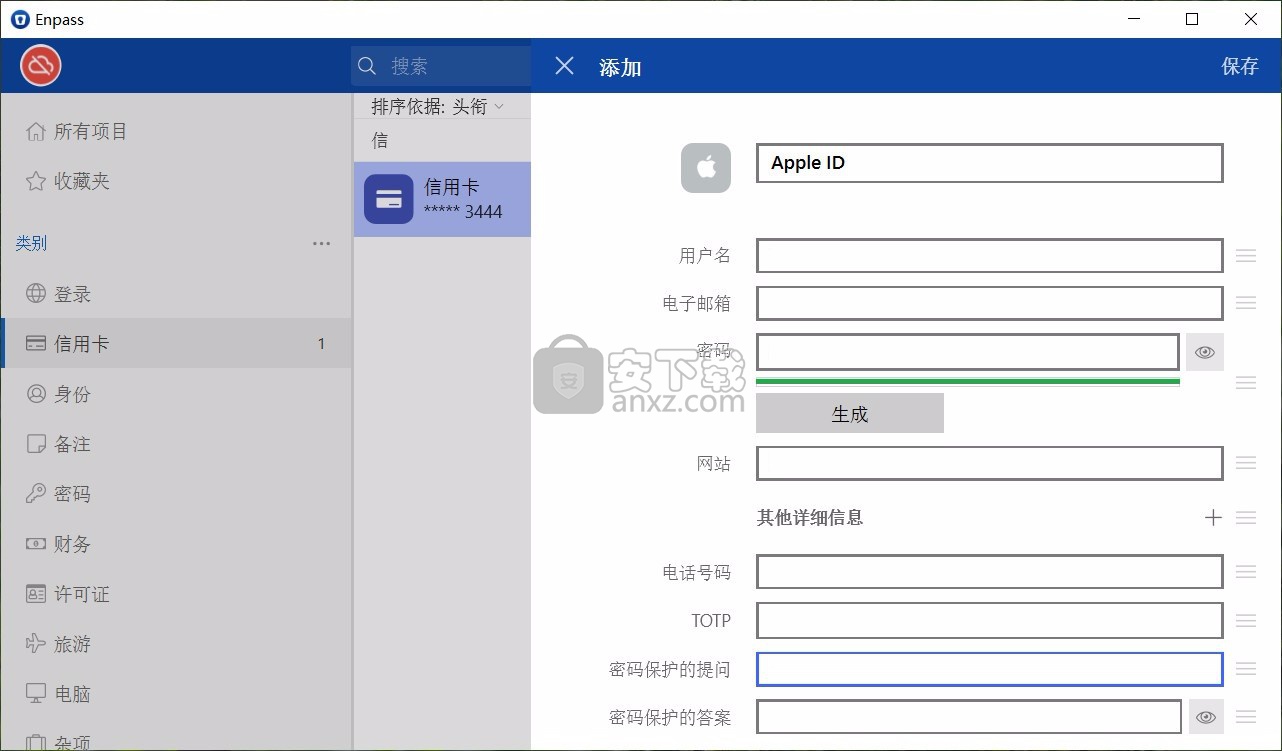
Task: Click the key icon for 密码 category
Action: [36, 494]
